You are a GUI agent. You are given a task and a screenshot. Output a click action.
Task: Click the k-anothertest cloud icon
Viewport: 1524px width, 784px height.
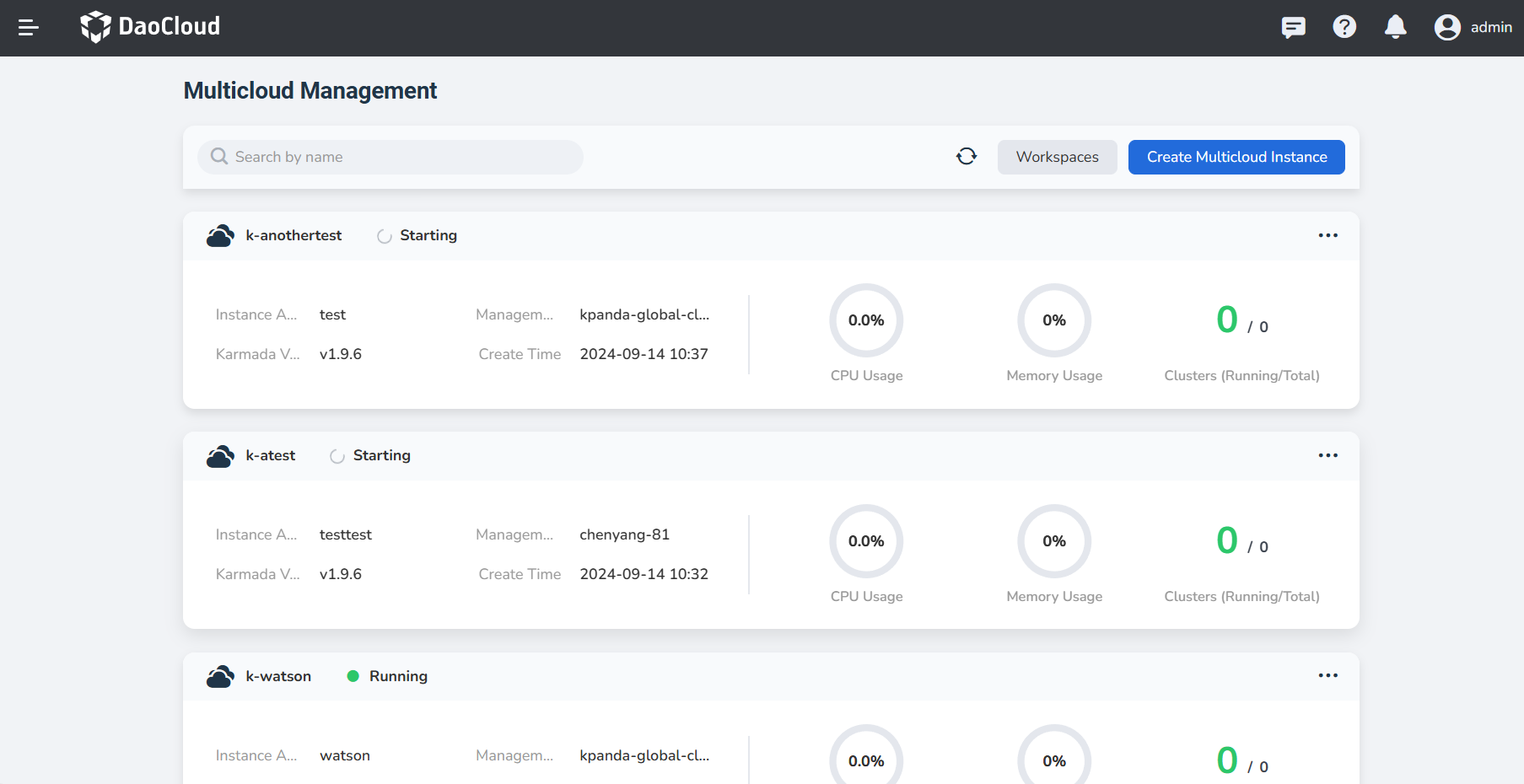click(x=220, y=236)
